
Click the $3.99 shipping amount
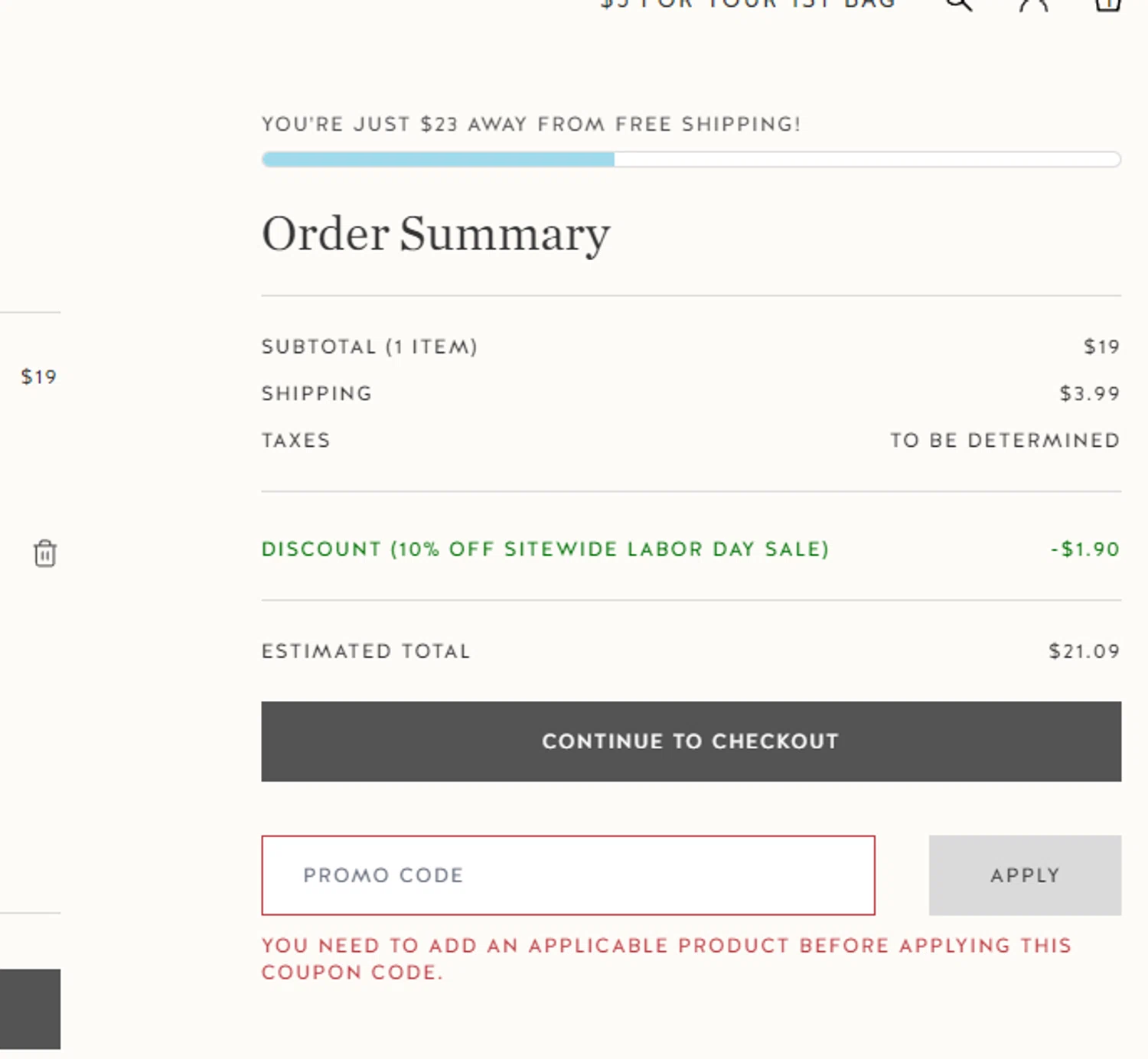(1089, 393)
